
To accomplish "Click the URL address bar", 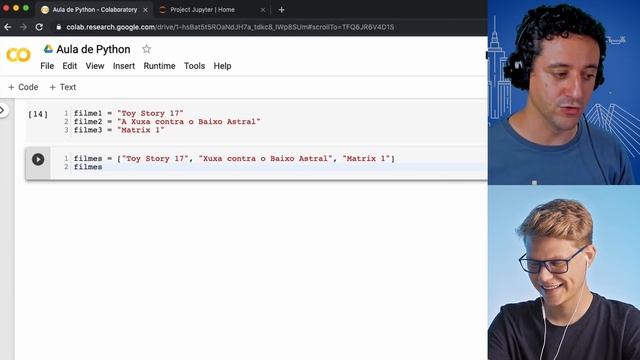I will 231,27.
